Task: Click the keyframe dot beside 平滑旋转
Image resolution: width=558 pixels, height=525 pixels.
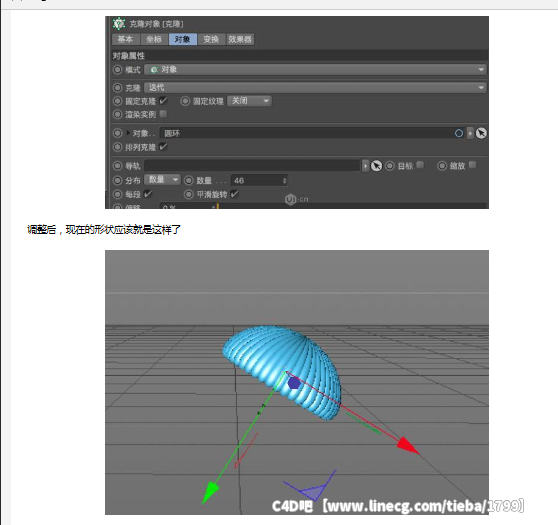Action: [189, 194]
